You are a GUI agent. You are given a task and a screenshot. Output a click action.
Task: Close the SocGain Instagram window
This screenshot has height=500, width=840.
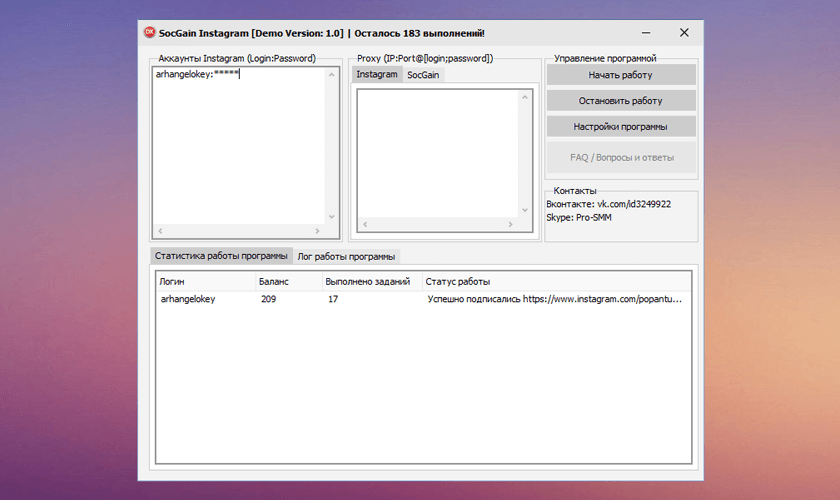(684, 33)
